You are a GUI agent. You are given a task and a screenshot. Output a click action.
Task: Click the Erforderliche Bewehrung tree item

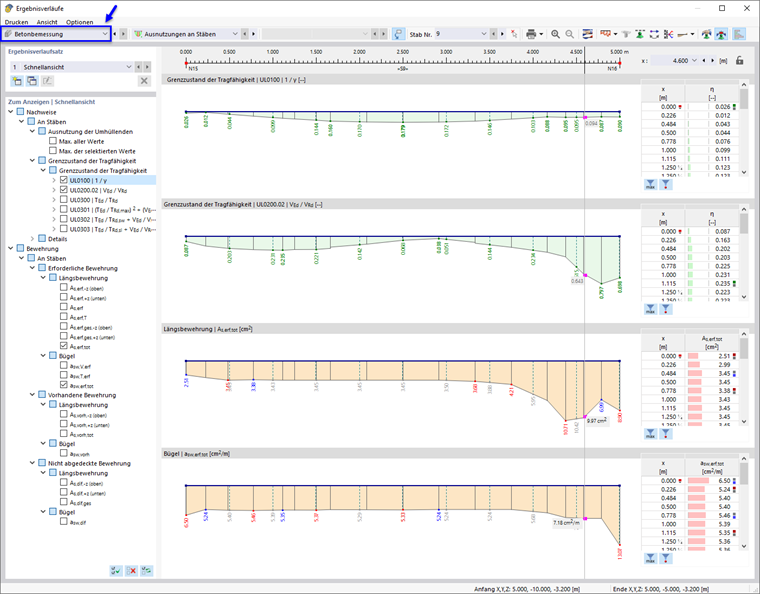coord(82,268)
